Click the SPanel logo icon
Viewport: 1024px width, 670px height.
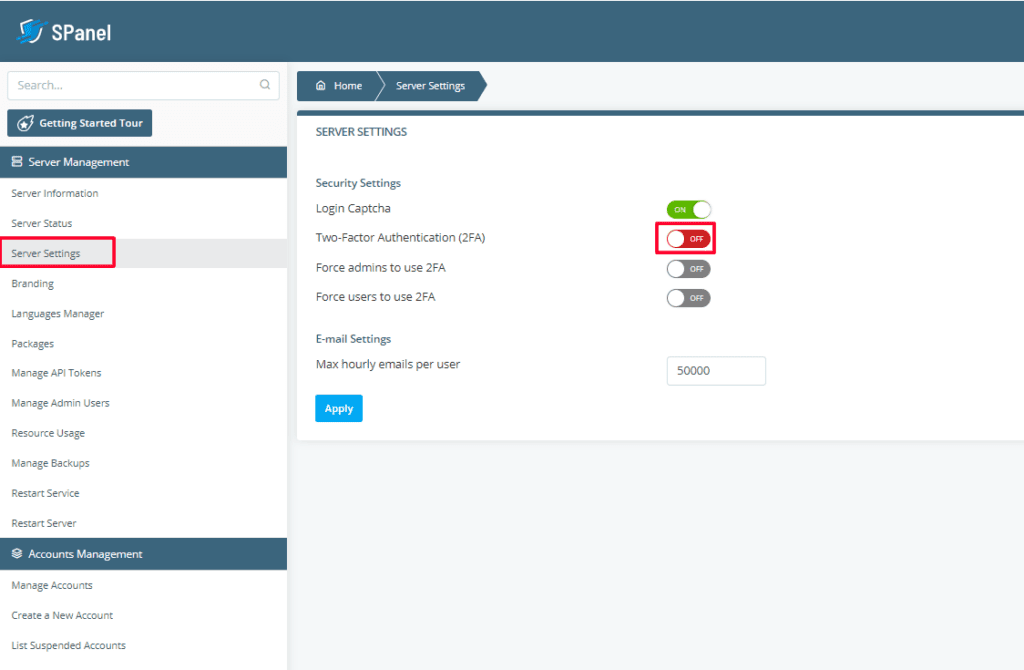click(x=33, y=29)
